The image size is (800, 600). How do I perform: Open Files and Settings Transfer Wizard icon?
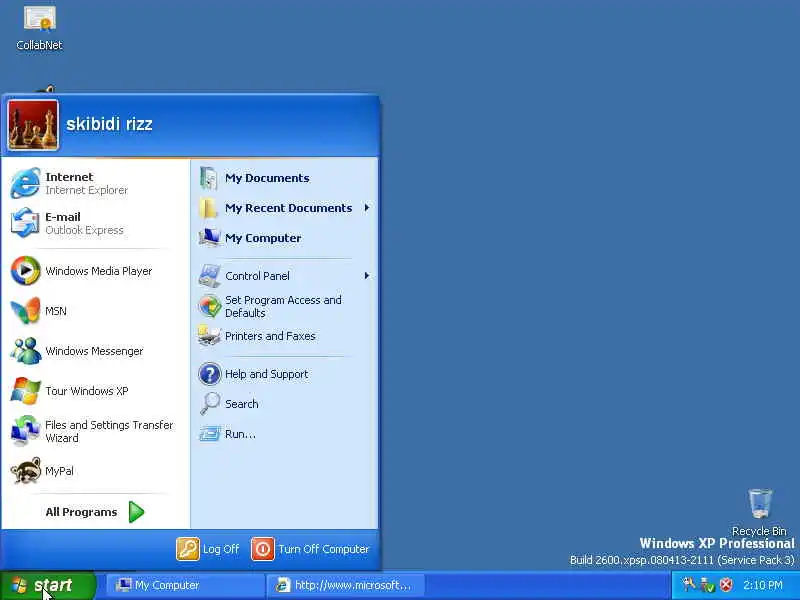click(x=24, y=431)
